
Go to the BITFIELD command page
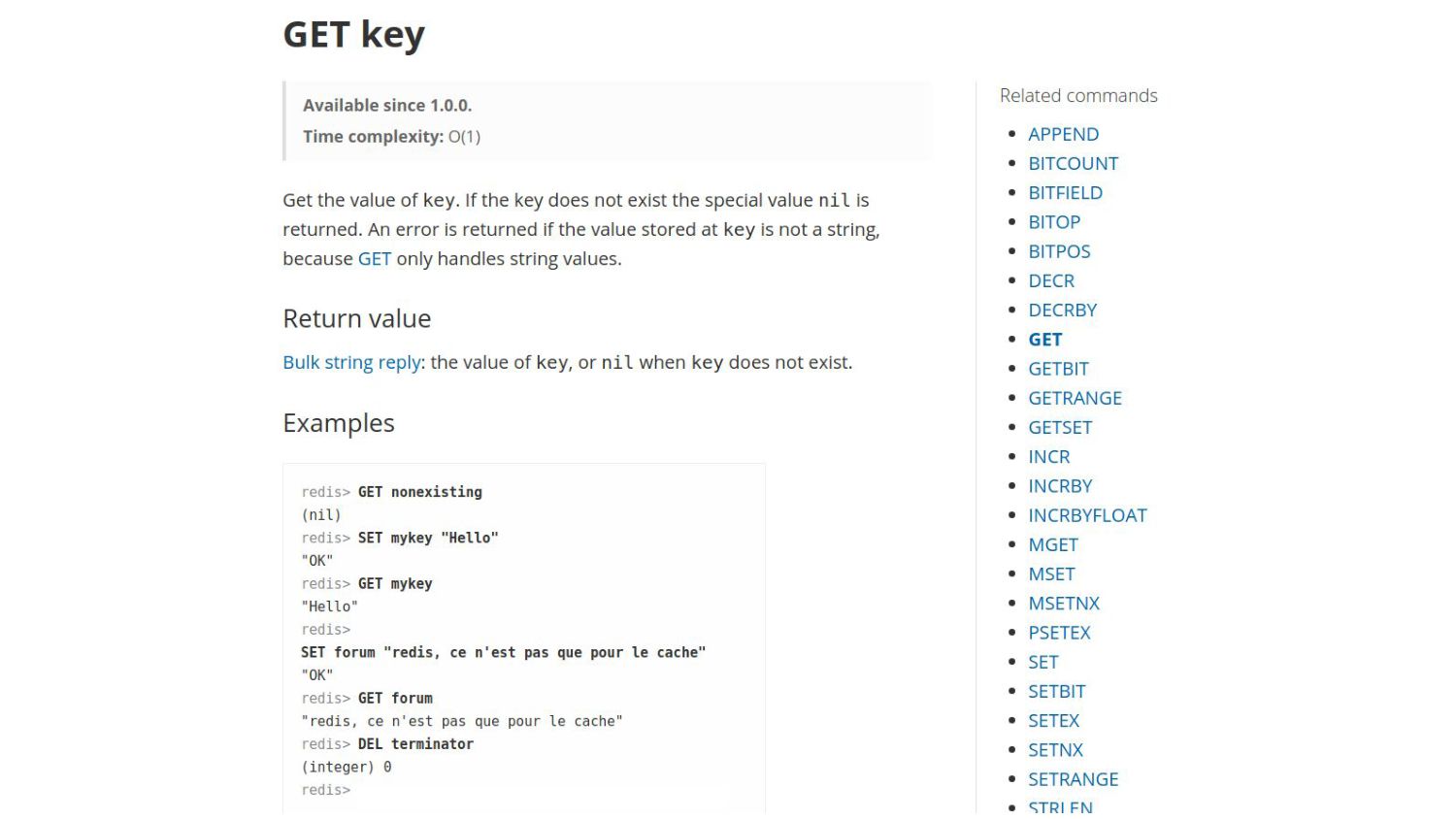pos(1065,192)
